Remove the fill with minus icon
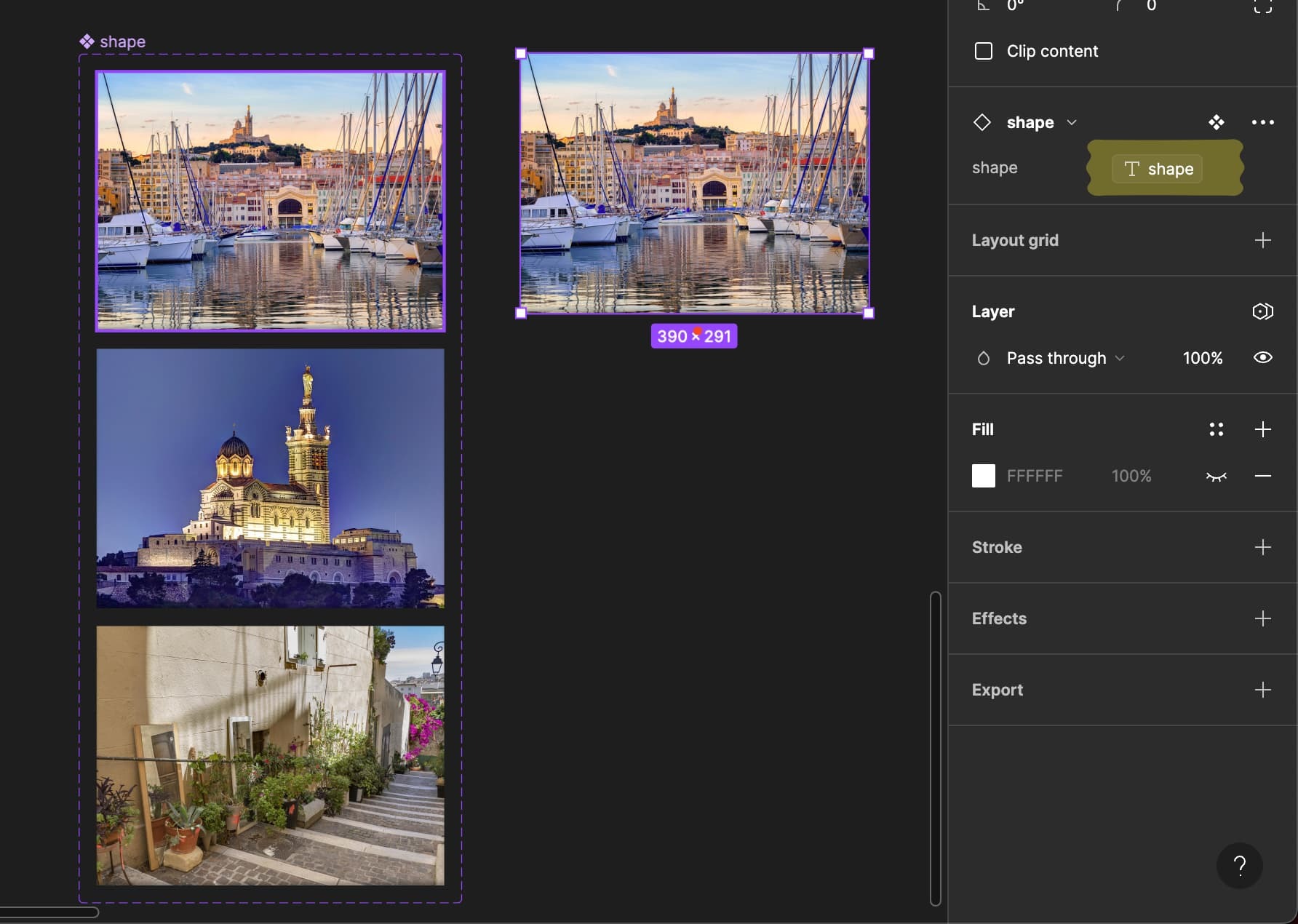 coord(1263,476)
